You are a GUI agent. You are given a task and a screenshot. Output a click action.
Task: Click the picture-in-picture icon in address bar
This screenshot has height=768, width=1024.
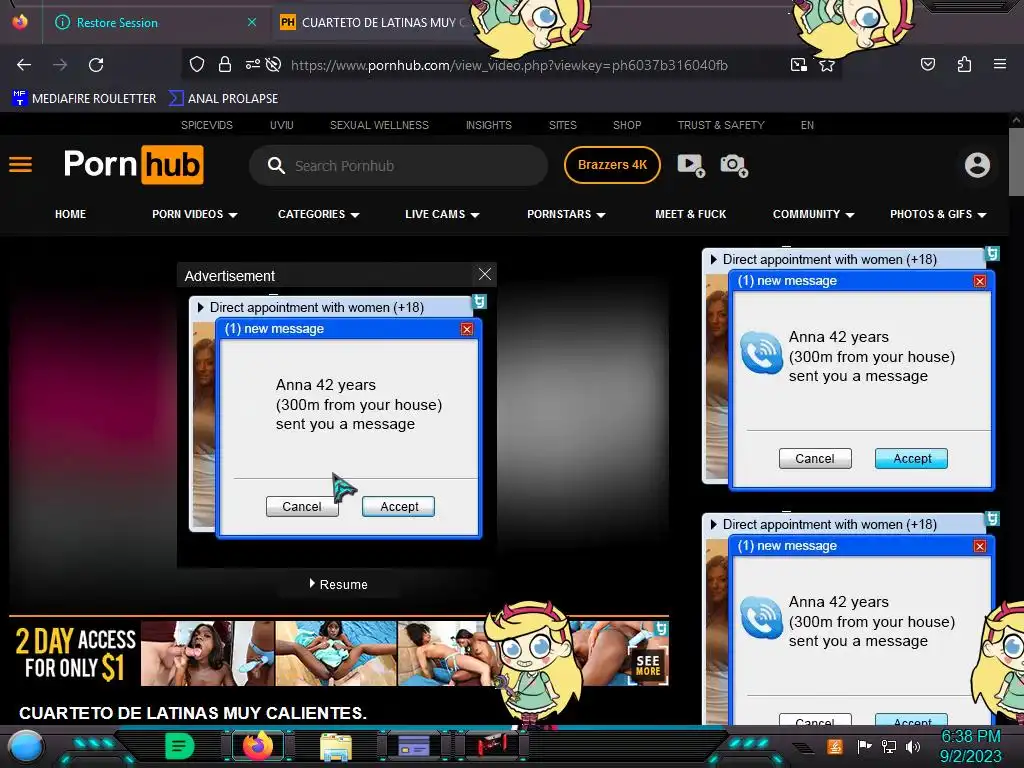(x=799, y=64)
